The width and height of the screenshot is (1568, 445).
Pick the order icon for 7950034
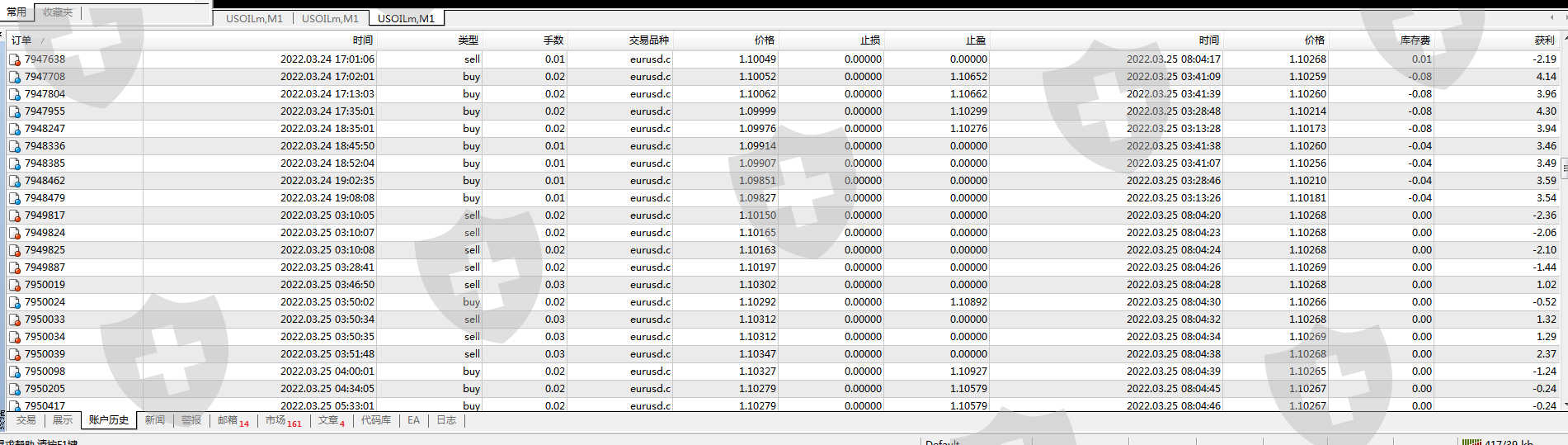click(x=15, y=337)
